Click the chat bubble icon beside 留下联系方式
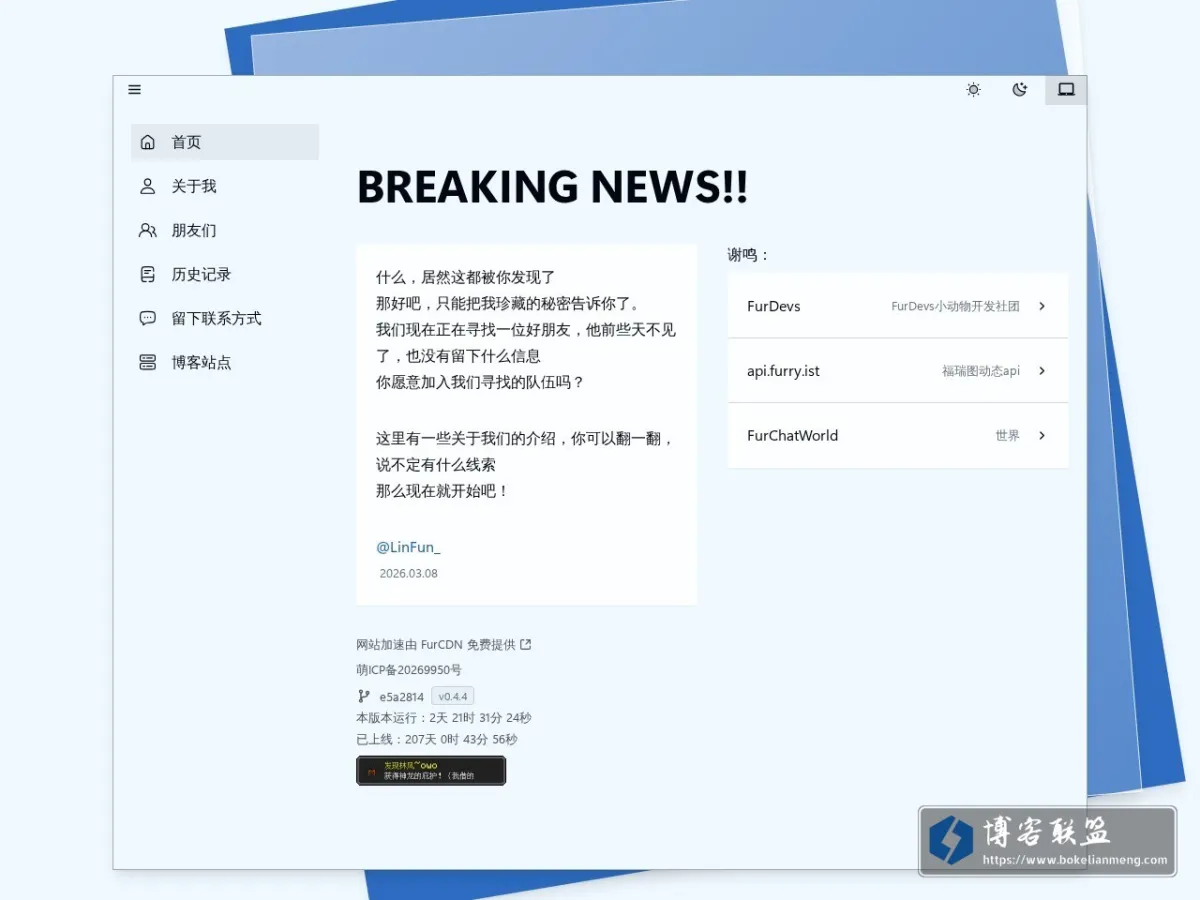This screenshot has width=1200, height=900. 148,318
